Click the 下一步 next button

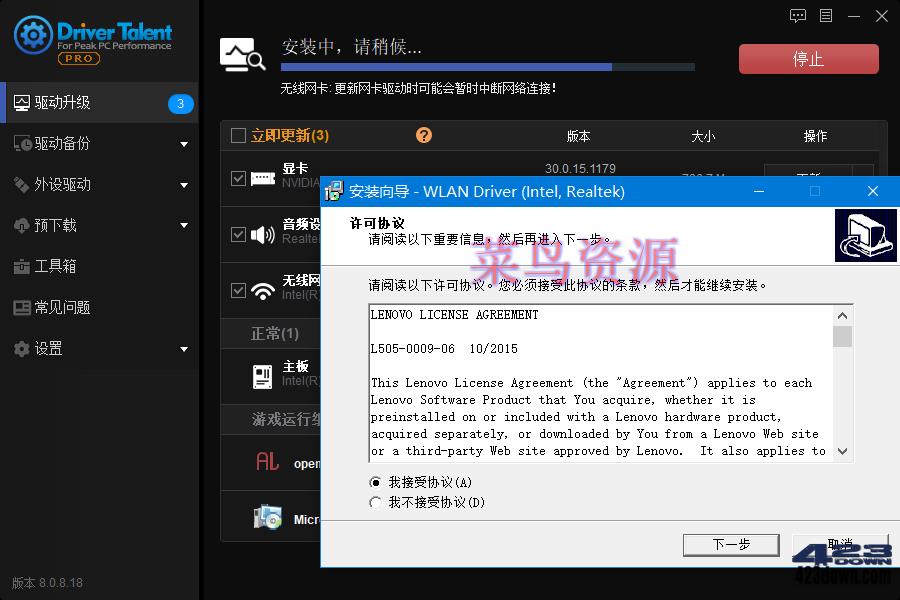coord(731,545)
